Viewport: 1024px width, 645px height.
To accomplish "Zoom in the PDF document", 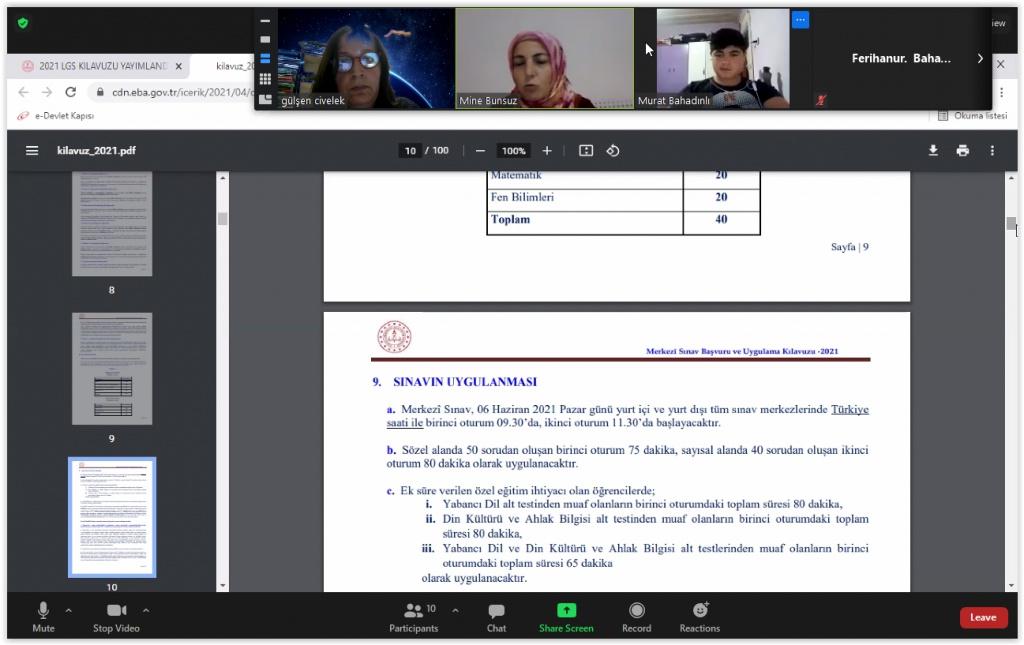I will (547, 151).
